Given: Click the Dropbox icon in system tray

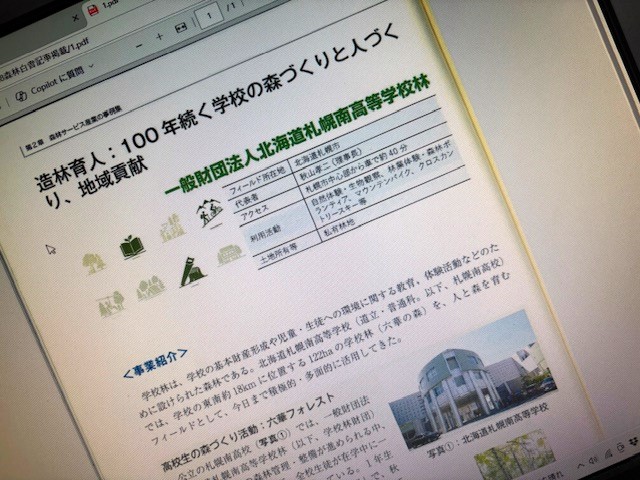Looking at the screenshot, I should tap(634, 442).
